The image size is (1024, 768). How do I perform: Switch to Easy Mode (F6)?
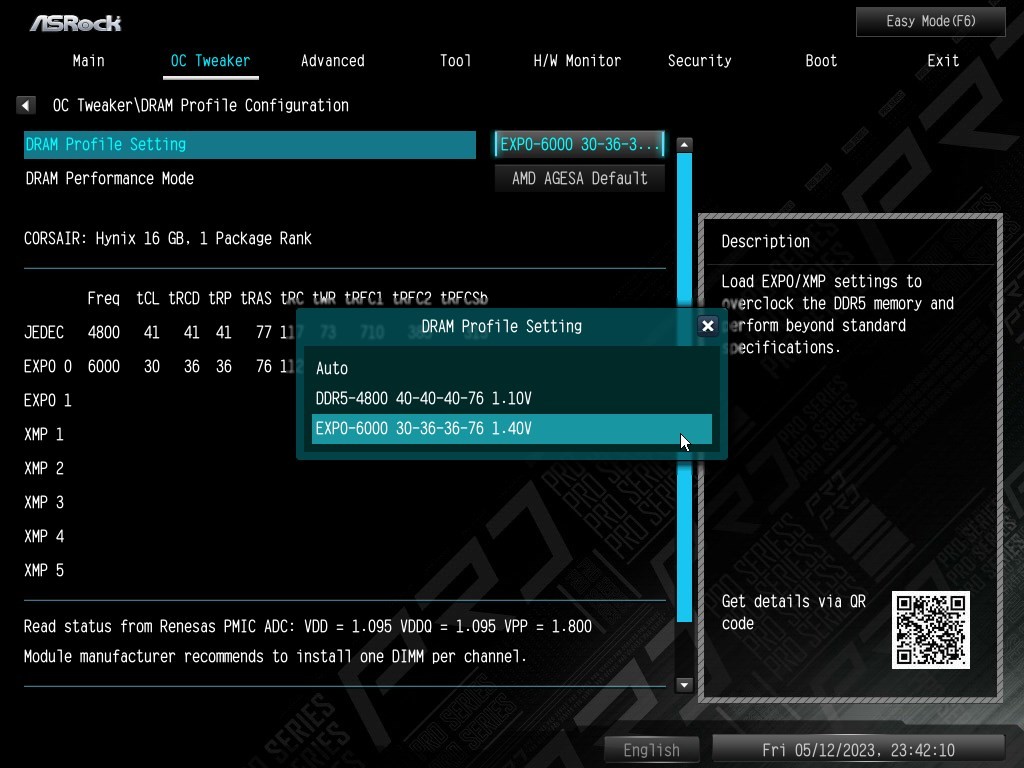930,21
